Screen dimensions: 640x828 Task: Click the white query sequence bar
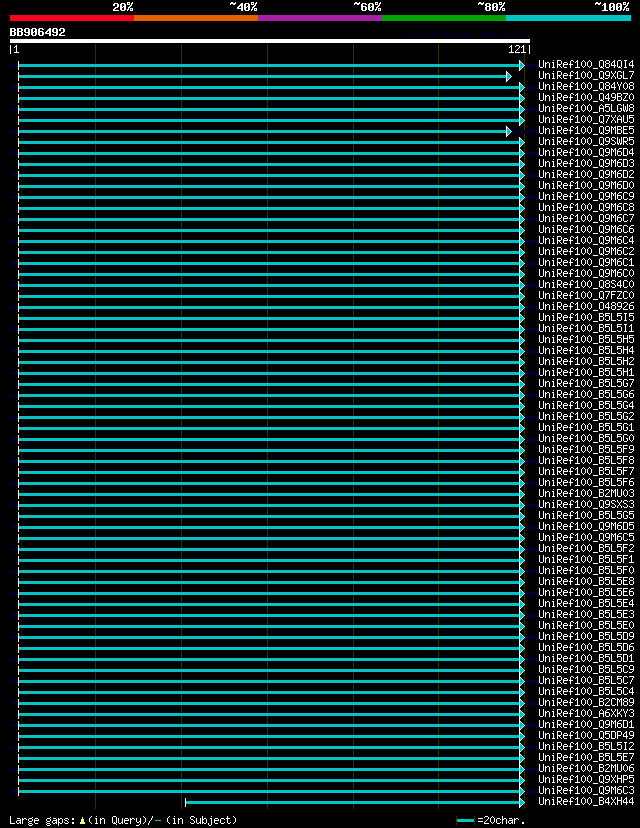pos(270,41)
